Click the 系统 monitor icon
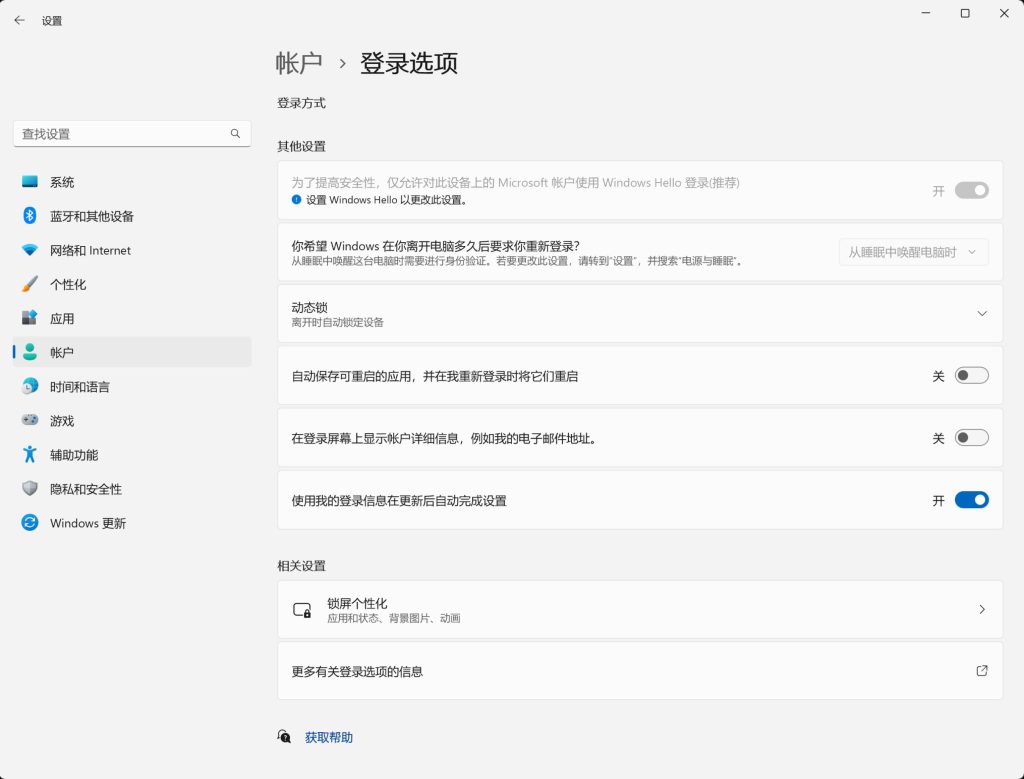Image resolution: width=1024 pixels, height=779 pixels. click(x=29, y=182)
